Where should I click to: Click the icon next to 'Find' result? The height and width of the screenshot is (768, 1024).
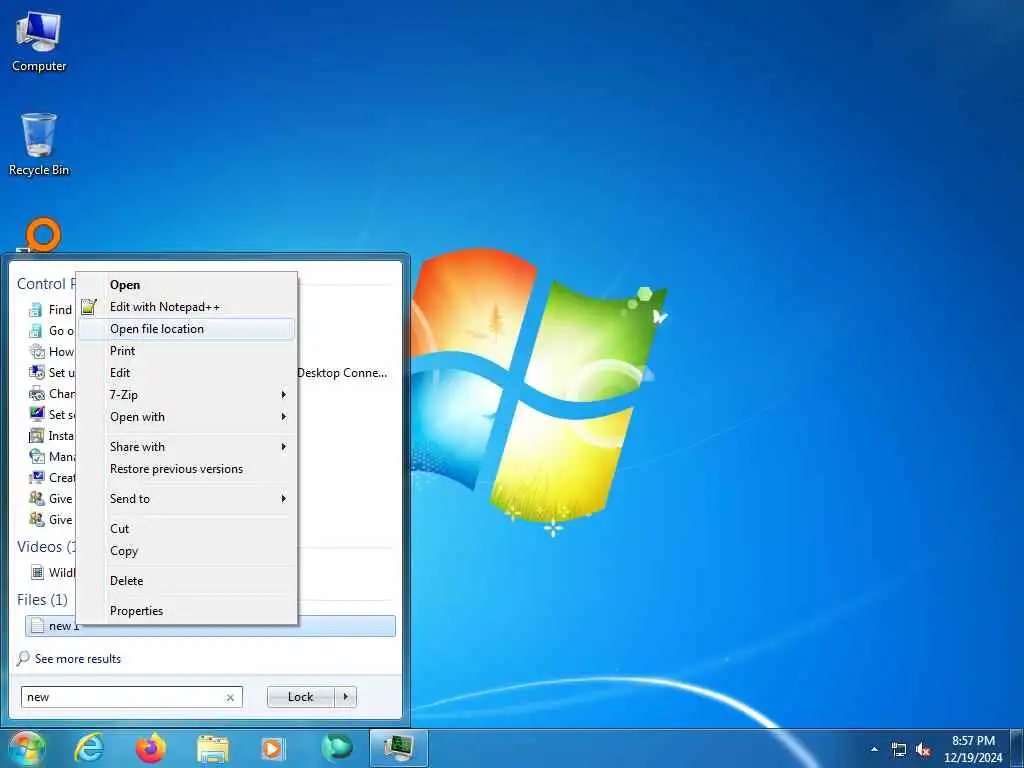37,310
